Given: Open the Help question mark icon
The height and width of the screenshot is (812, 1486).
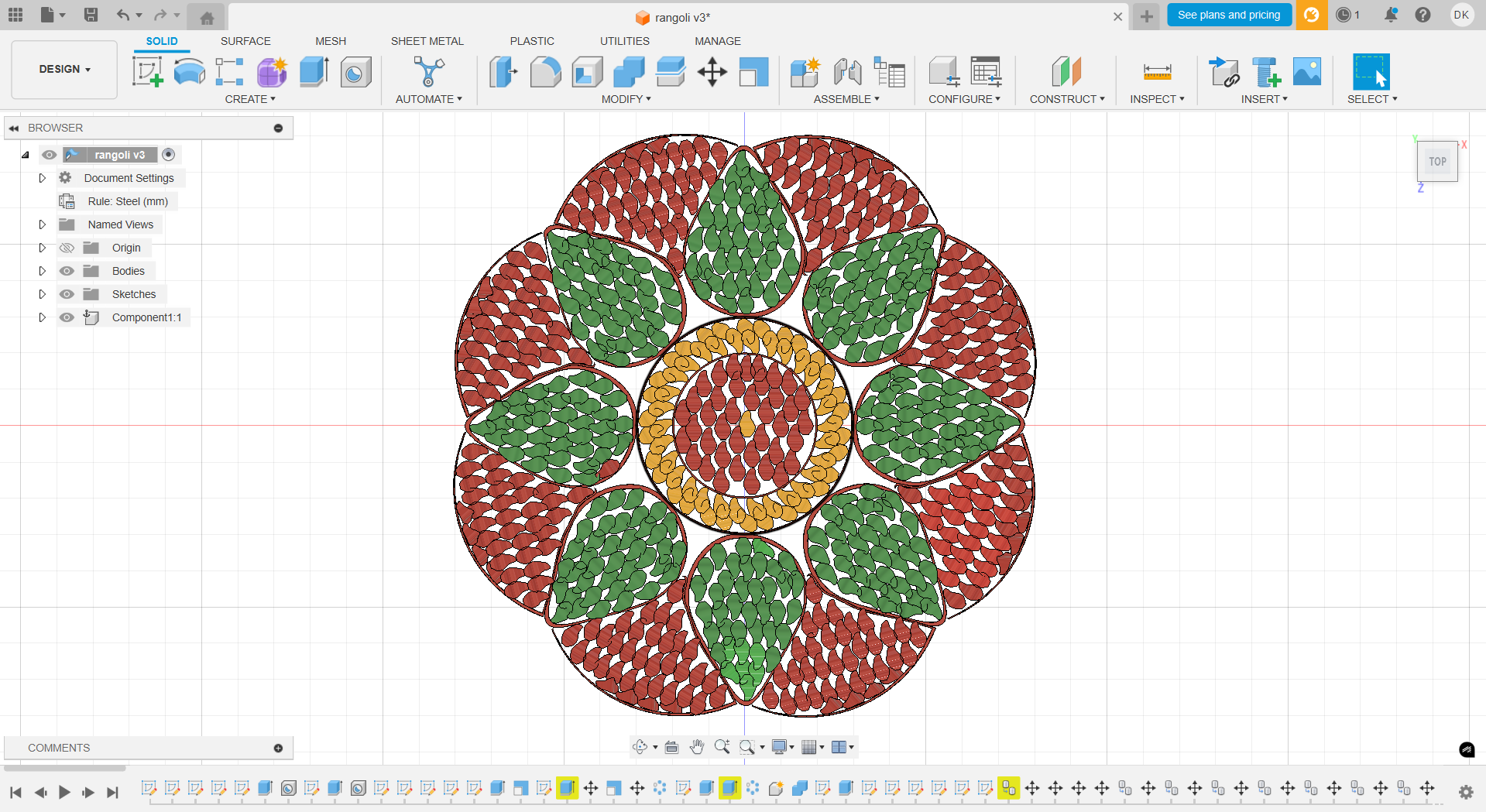Looking at the screenshot, I should [x=1423, y=15].
